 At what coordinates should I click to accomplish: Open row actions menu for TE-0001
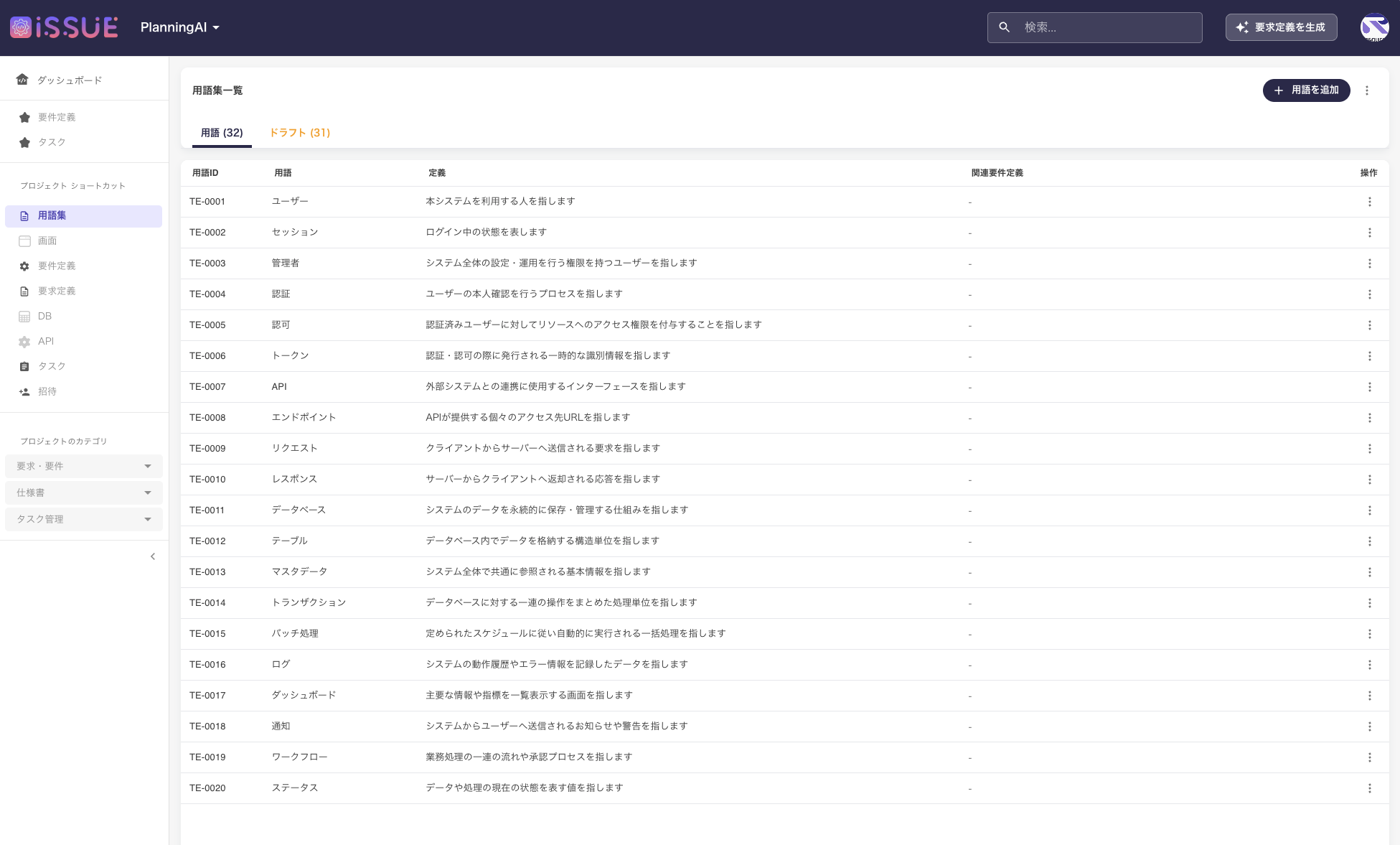click(x=1369, y=202)
